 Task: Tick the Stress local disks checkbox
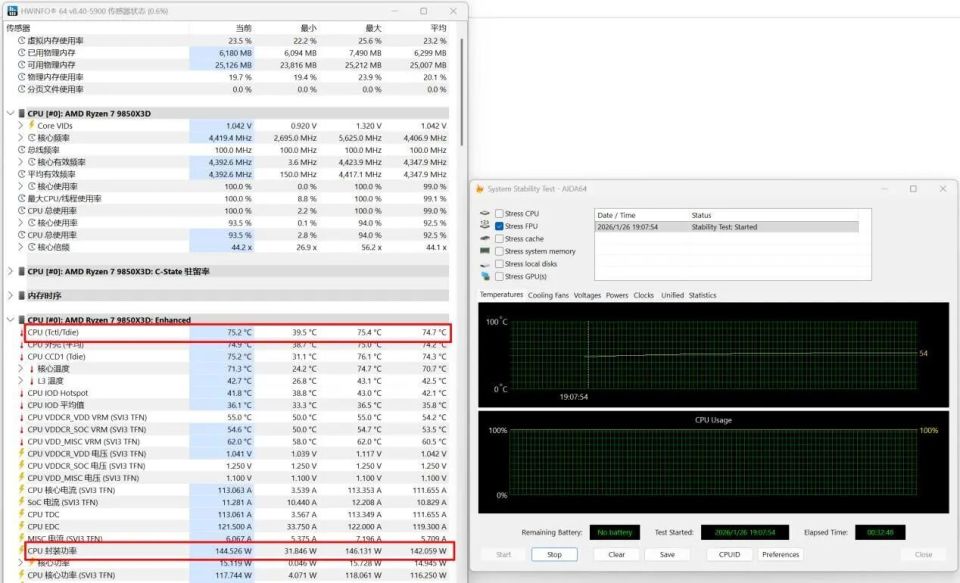pyautogui.click(x=499, y=264)
